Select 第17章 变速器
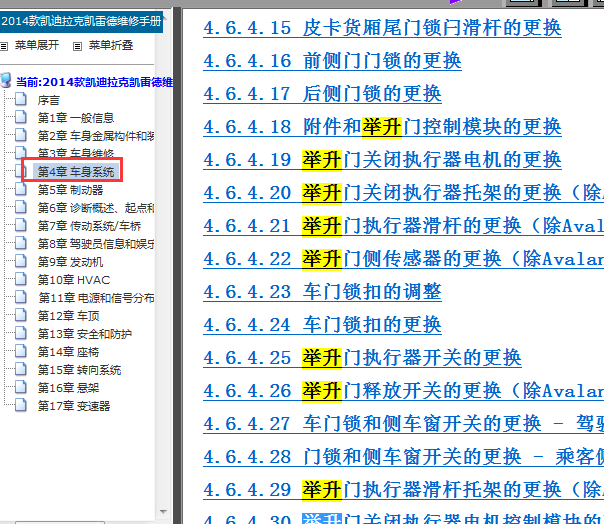This screenshot has width=604, height=524. [x=74, y=406]
